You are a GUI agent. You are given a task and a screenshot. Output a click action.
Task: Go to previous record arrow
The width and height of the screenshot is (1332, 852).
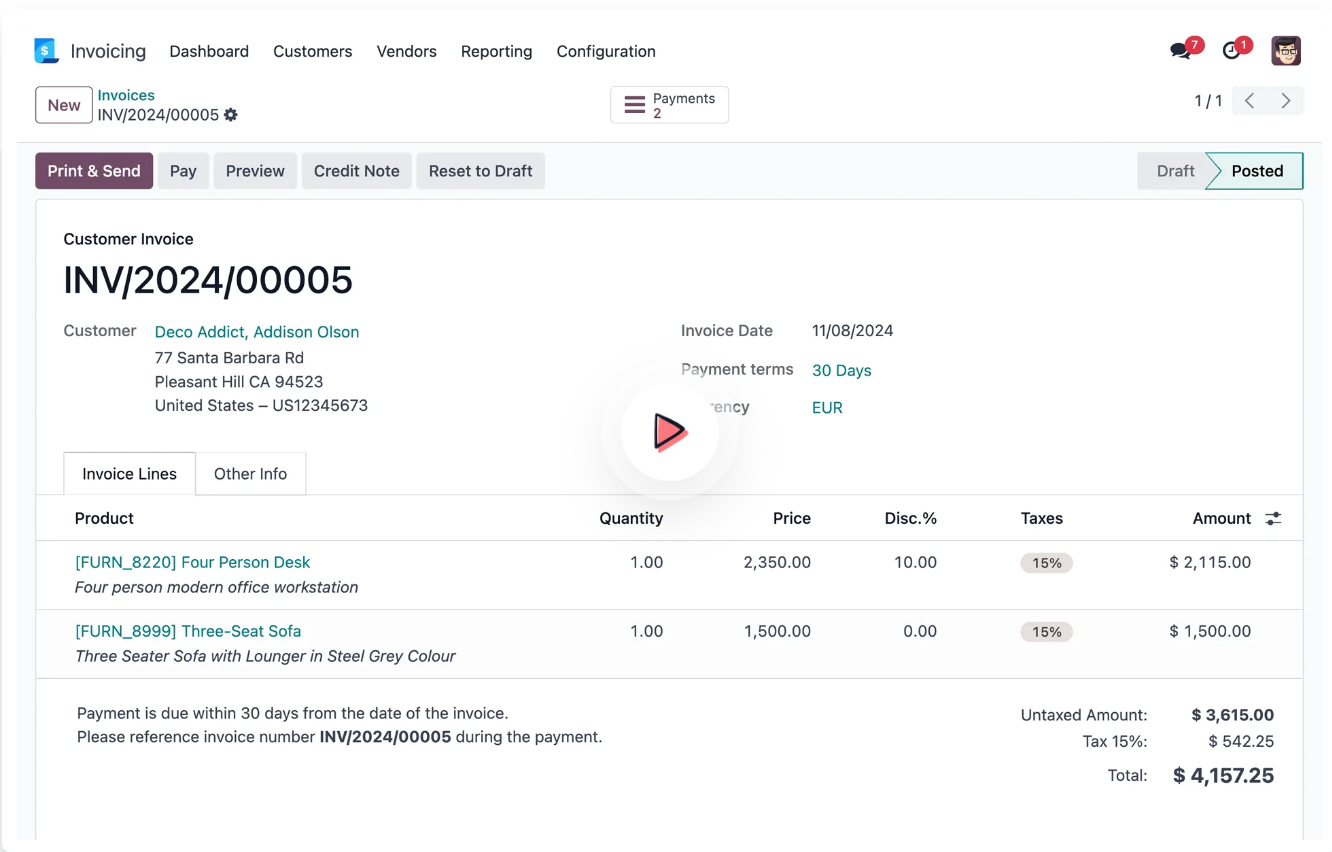(1250, 101)
